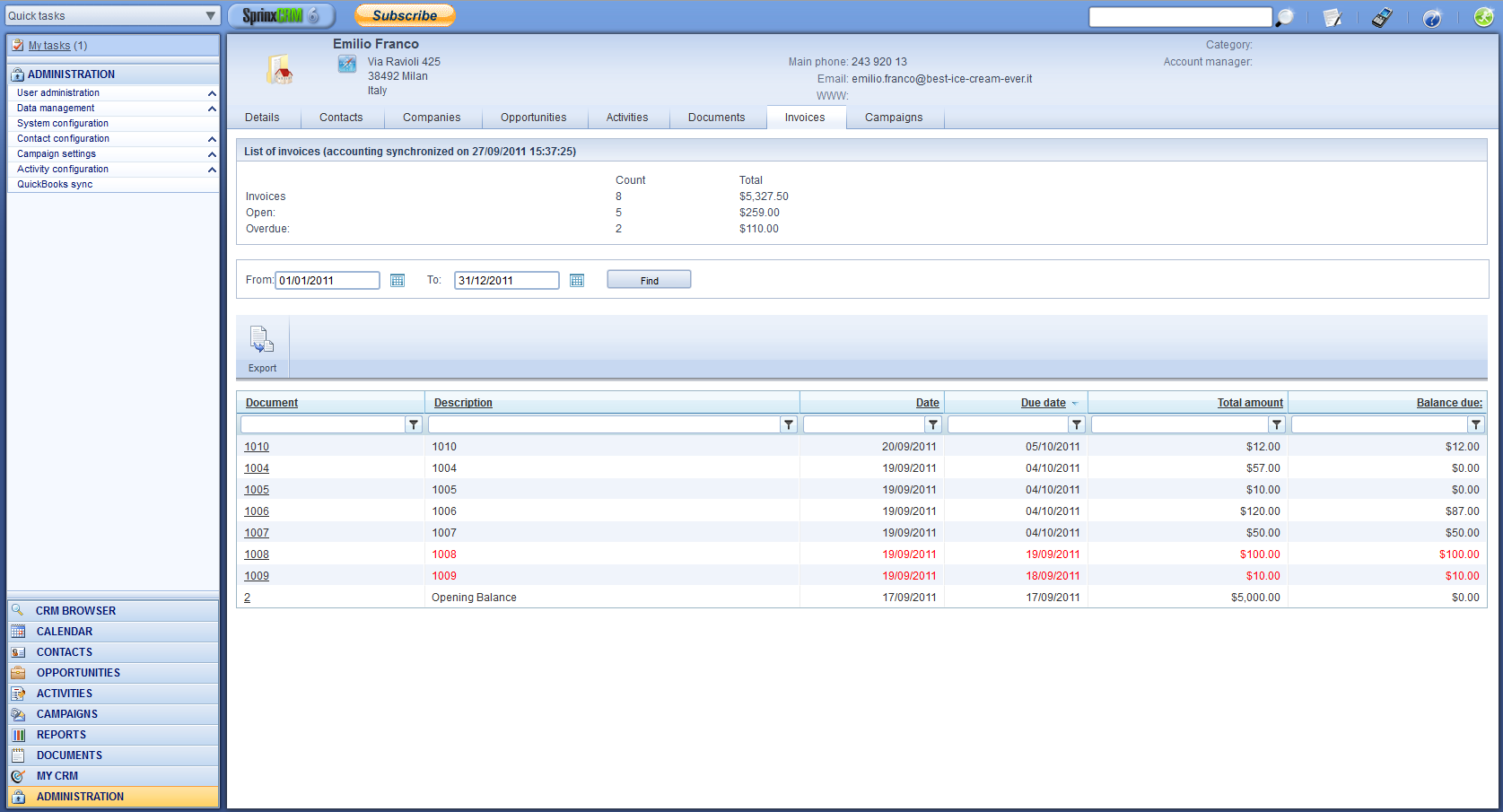Open help via blue question mark icon
Image resolution: width=1503 pixels, height=812 pixels.
coord(1432,17)
